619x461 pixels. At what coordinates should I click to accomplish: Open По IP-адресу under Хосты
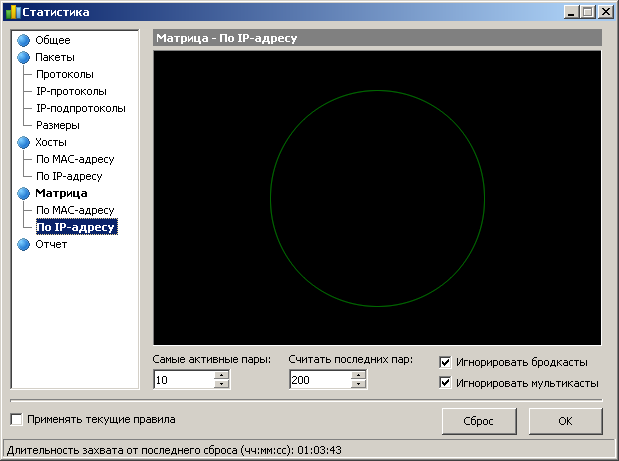[x=69, y=176]
